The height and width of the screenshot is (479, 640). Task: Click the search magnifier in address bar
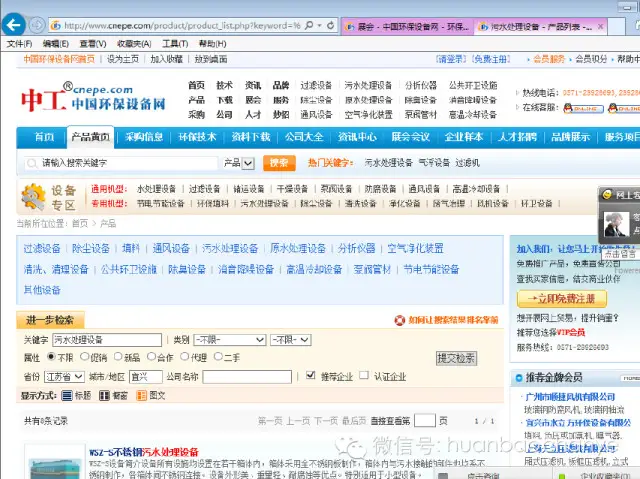(309, 25)
